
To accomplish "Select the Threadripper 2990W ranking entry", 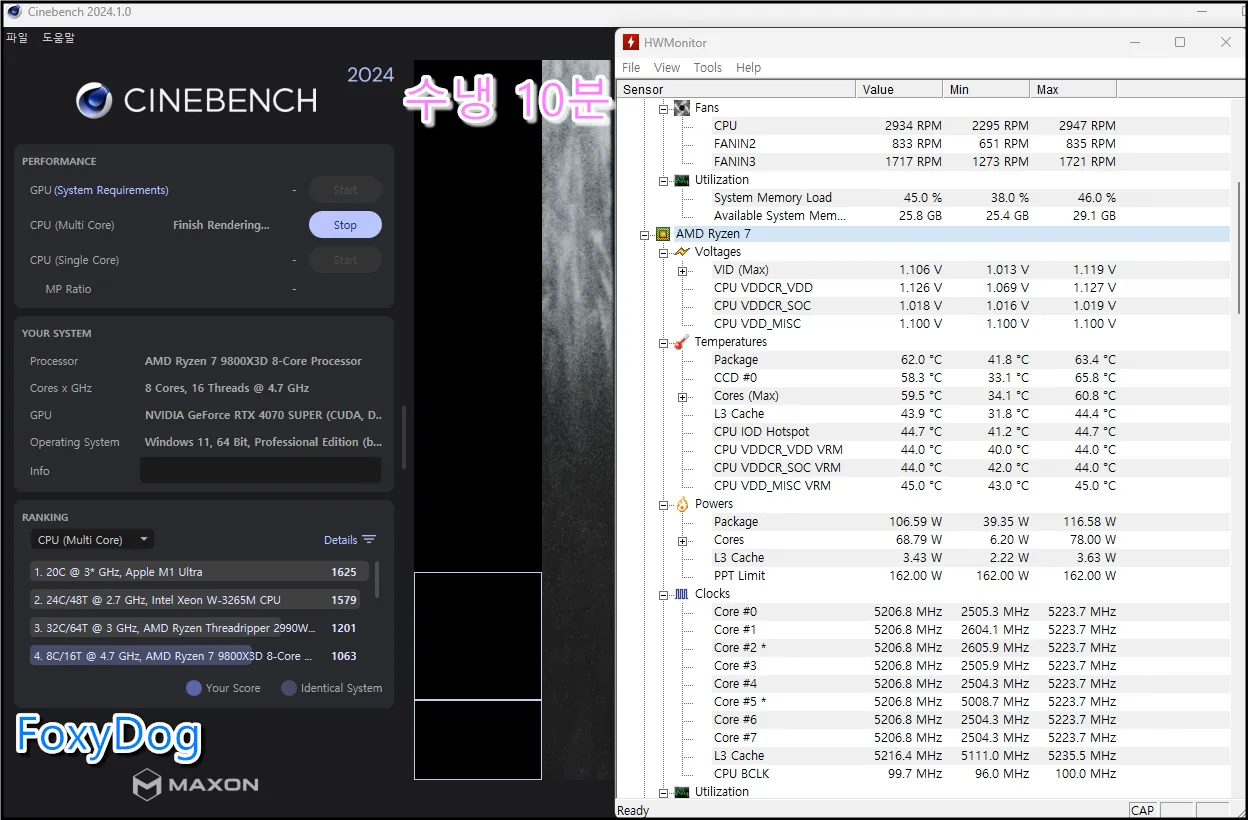I will (199, 628).
